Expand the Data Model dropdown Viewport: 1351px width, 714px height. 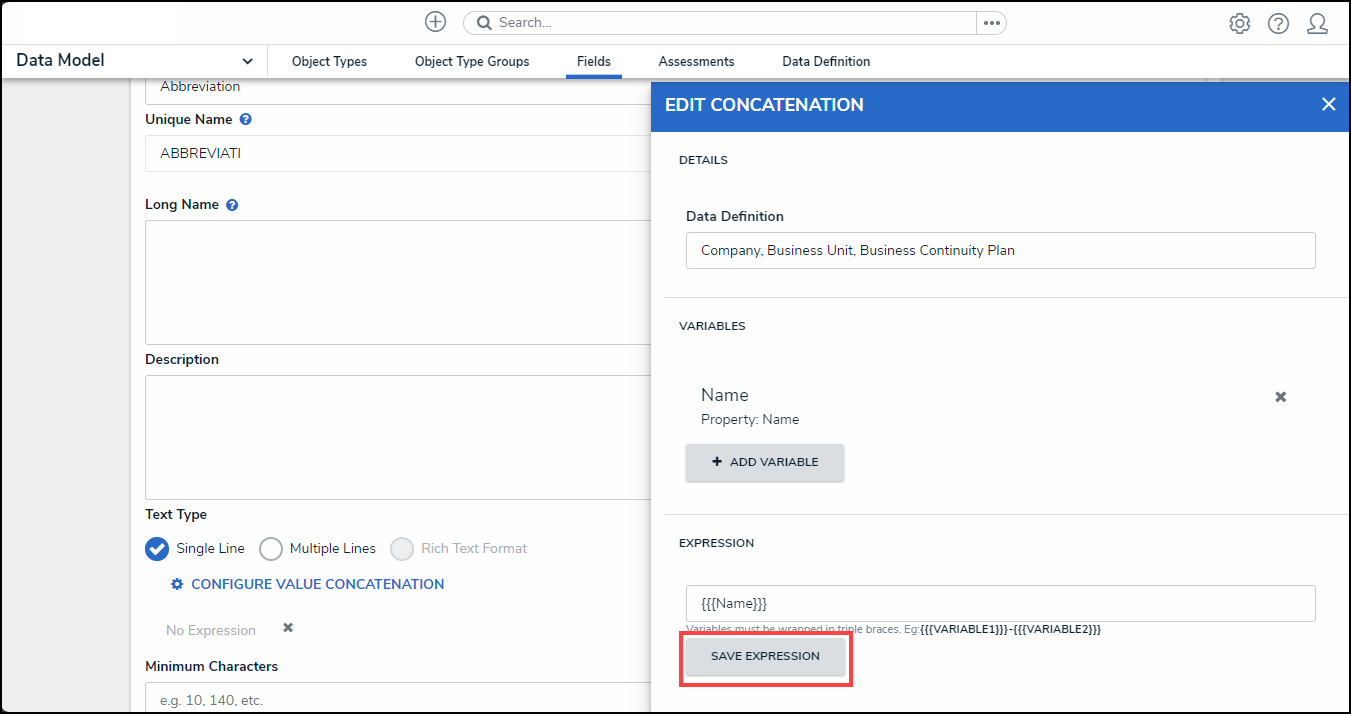[x=247, y=61]
